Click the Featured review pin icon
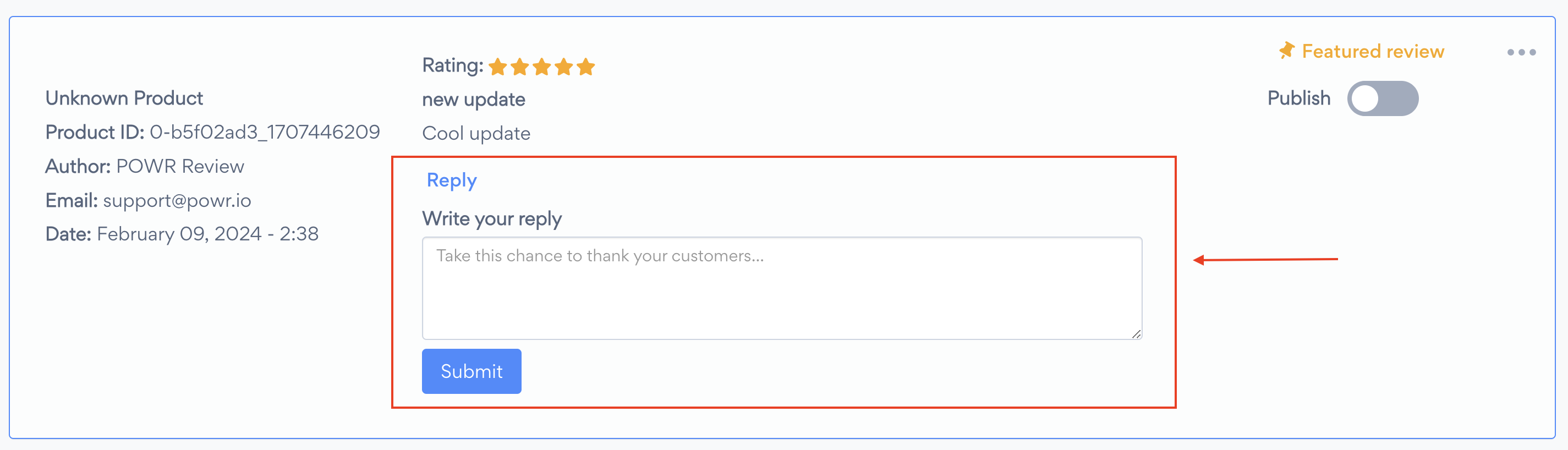This screenshot has width=1568, height=450. tap(1286, 51)
